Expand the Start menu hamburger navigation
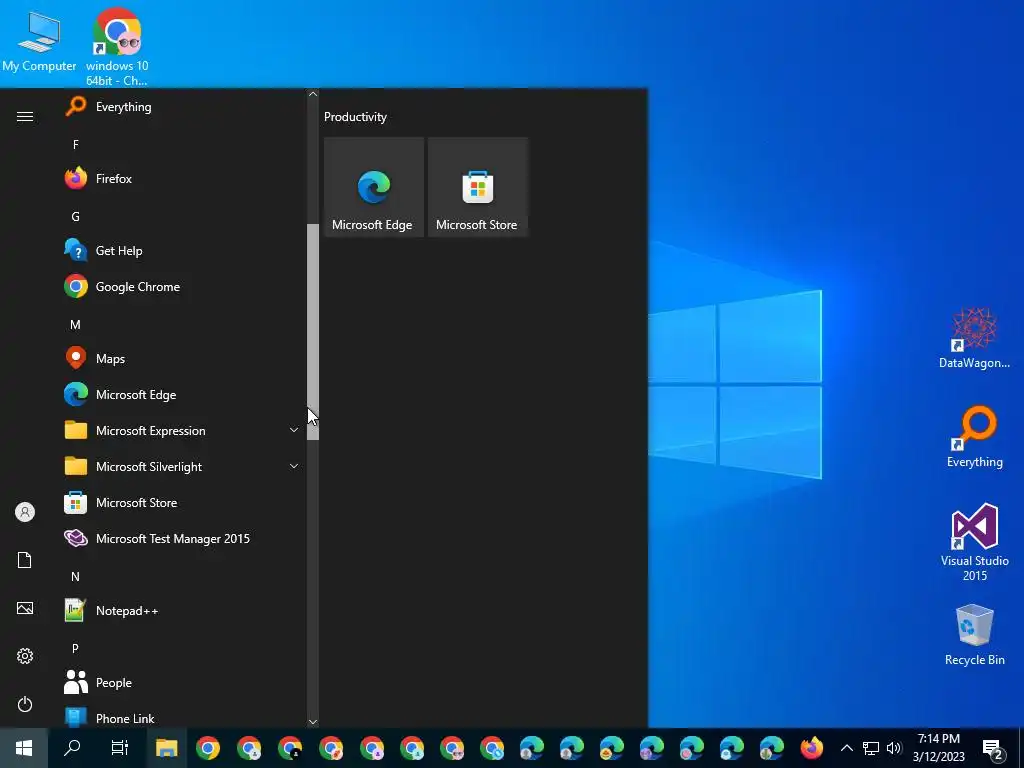 [x=25, y=116]
